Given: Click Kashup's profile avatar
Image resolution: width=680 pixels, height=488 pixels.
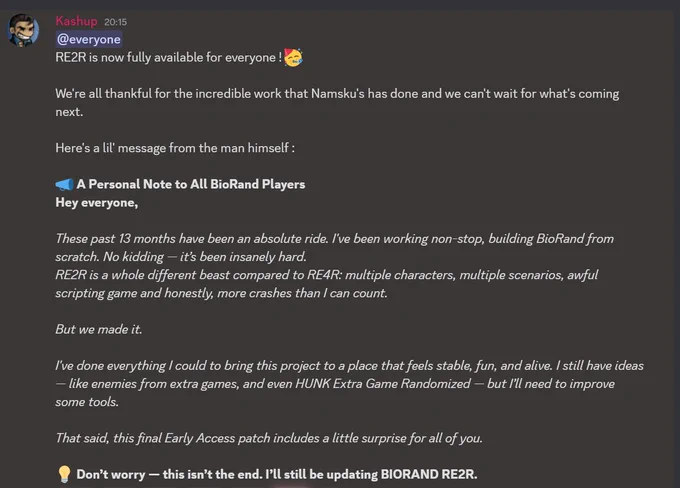Looking at the screenshot, I should point(23,30).
